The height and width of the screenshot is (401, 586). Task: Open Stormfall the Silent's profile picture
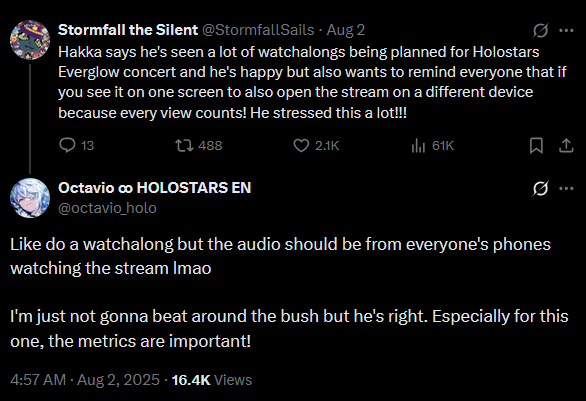pos(30,40)
